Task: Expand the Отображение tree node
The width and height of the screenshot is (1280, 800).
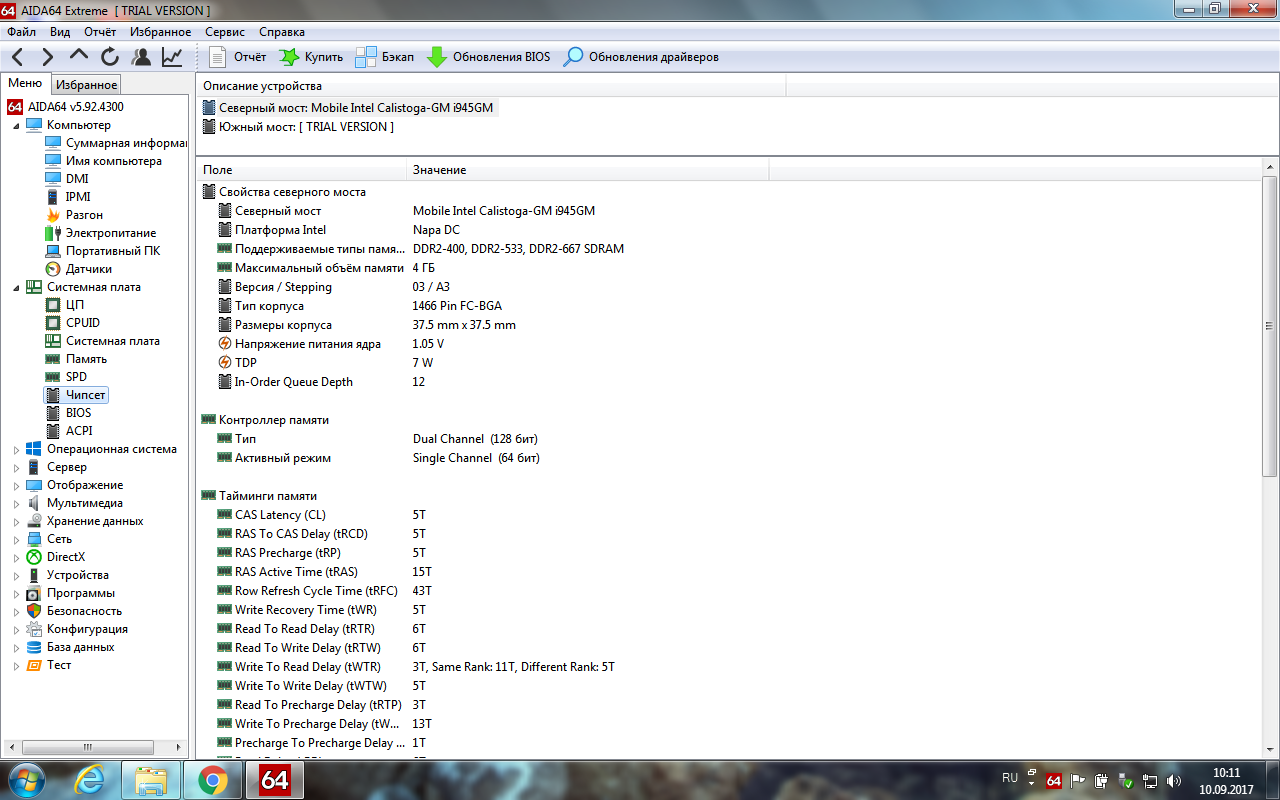Action: (x=15, y=485)
